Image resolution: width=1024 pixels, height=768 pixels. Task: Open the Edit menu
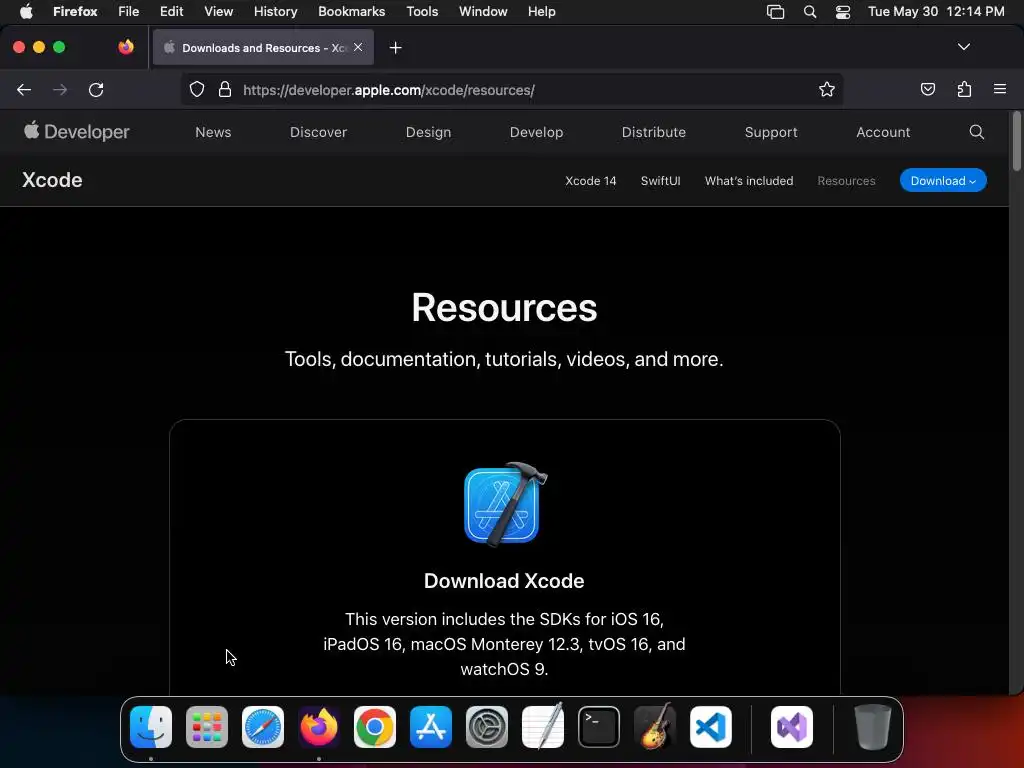point(172,11)
